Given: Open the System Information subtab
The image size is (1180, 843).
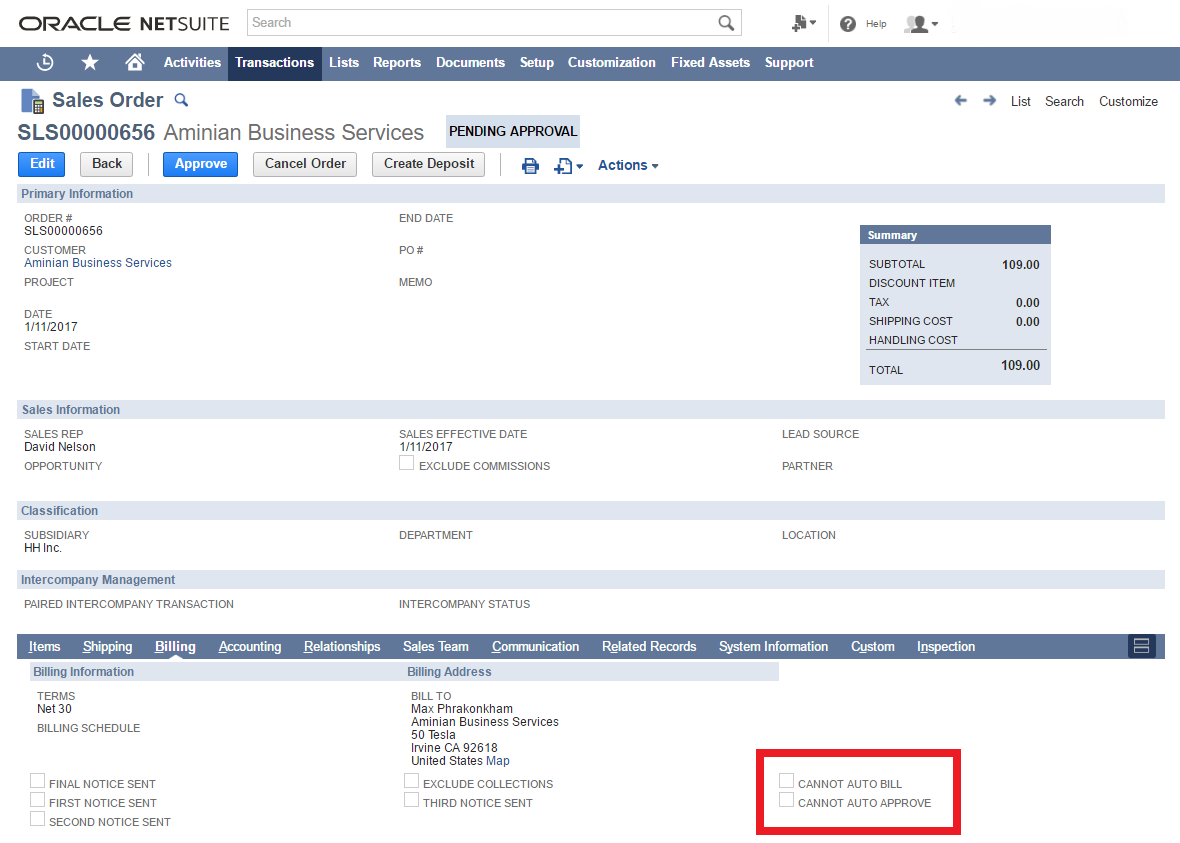Looking at the screenshot, I should 773,647.
